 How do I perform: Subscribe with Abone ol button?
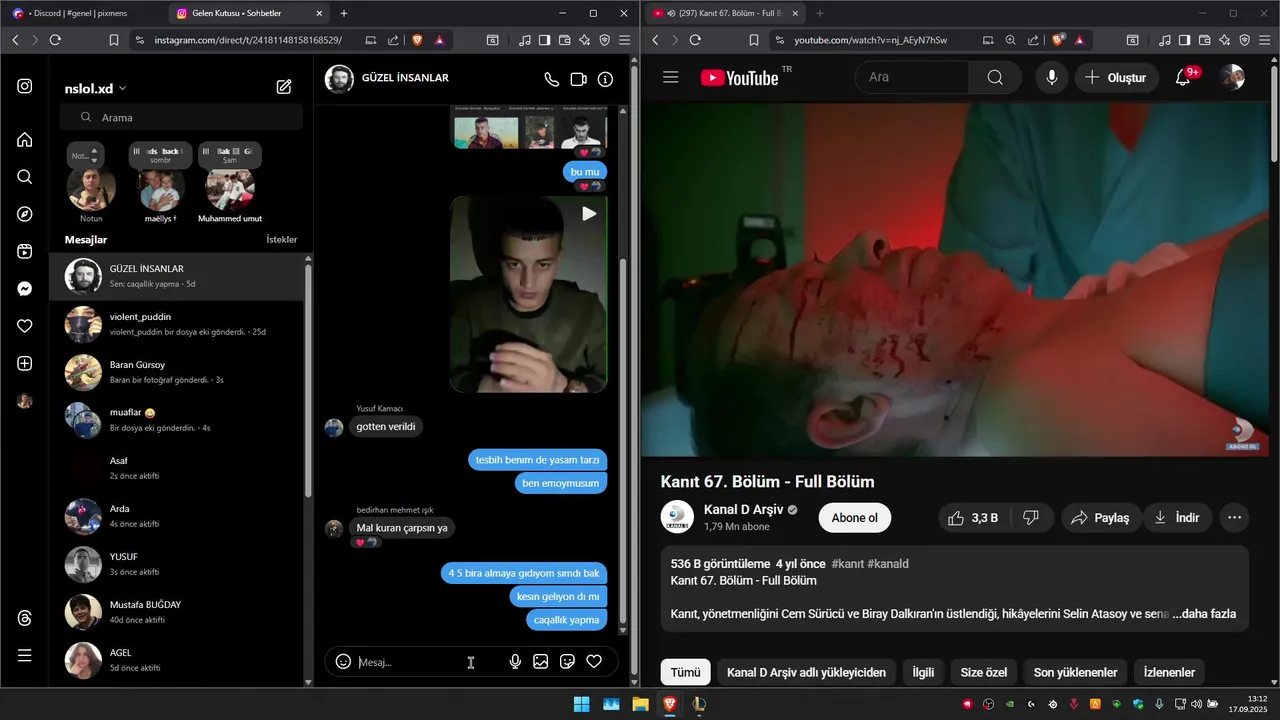(x=854, y=518)
